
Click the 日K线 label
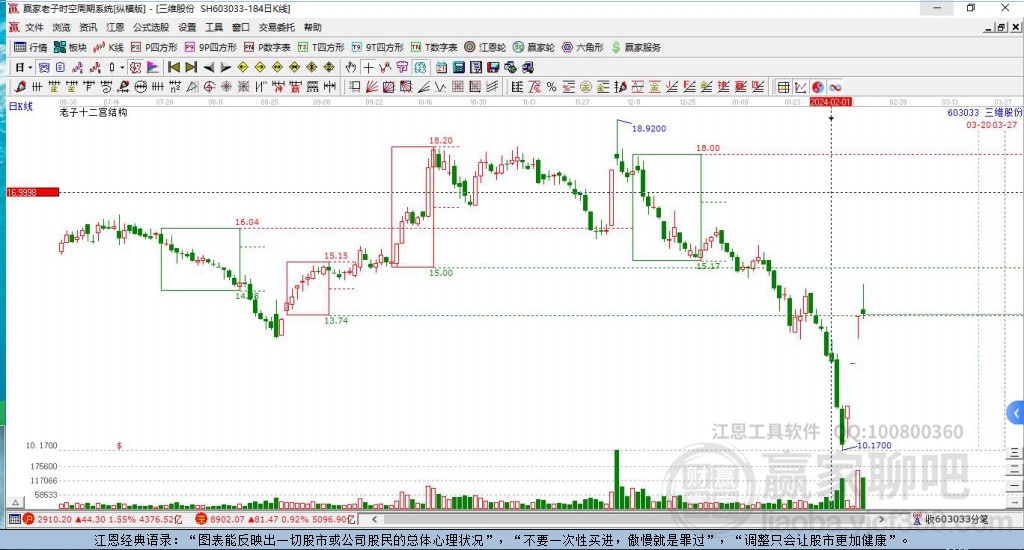point(20,106)
